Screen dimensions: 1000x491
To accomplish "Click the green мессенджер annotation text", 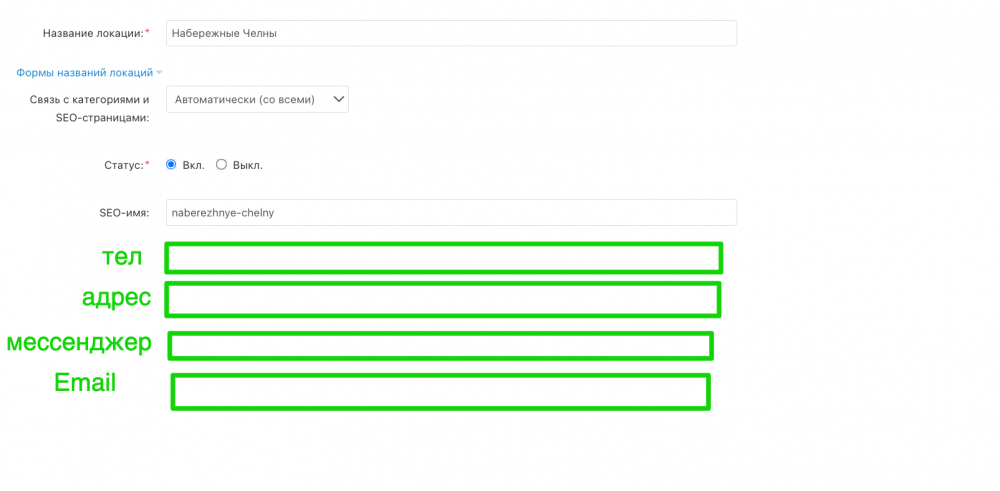I will (x=79, y=343).
